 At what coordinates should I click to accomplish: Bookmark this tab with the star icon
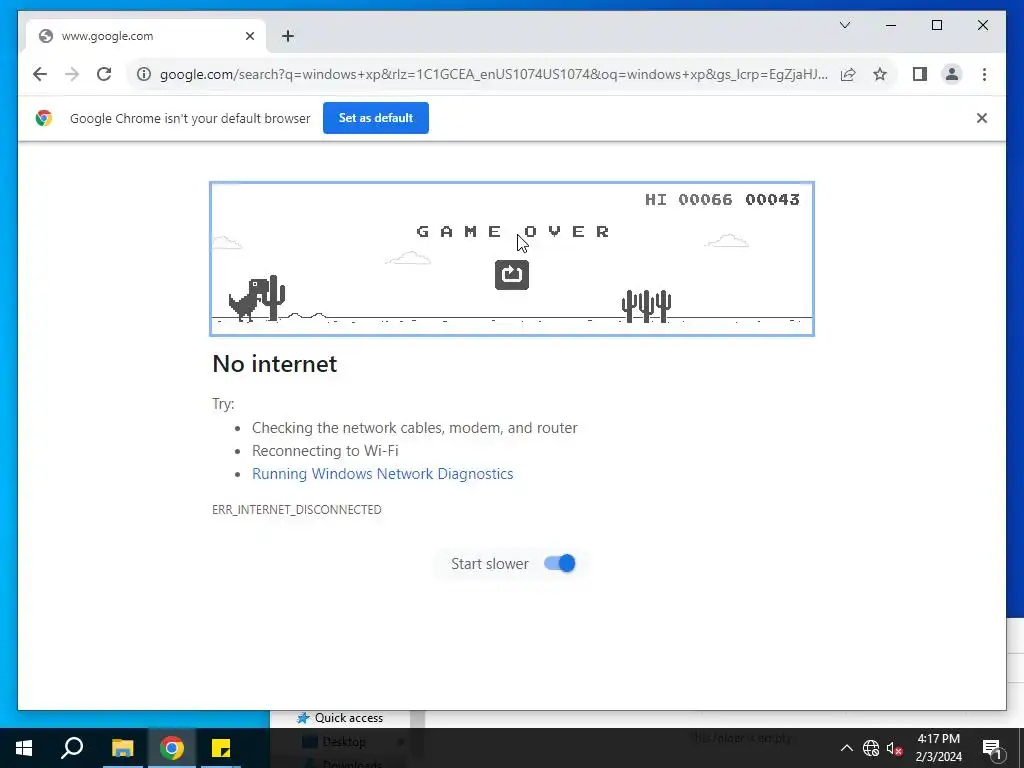(x=880, y=74)
